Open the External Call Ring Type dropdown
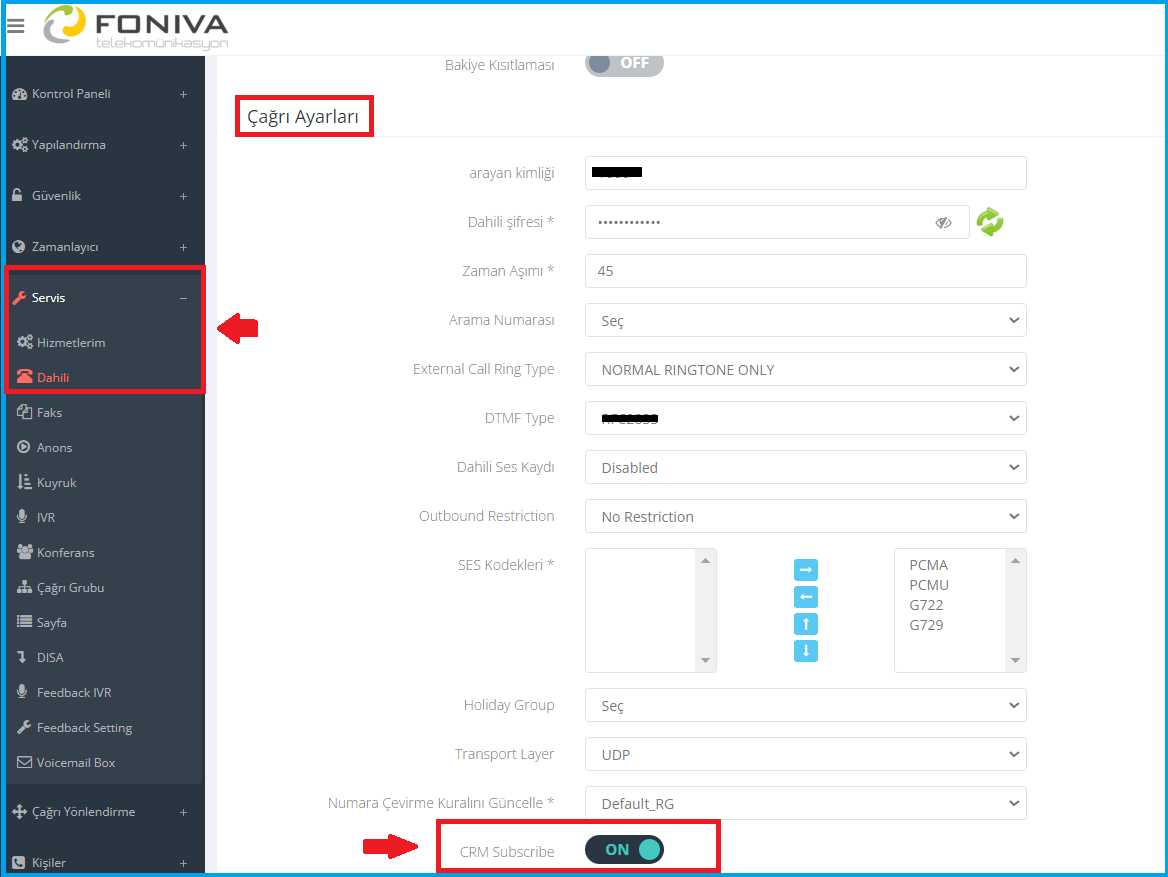1168x877 pixels. pos(805,370)
